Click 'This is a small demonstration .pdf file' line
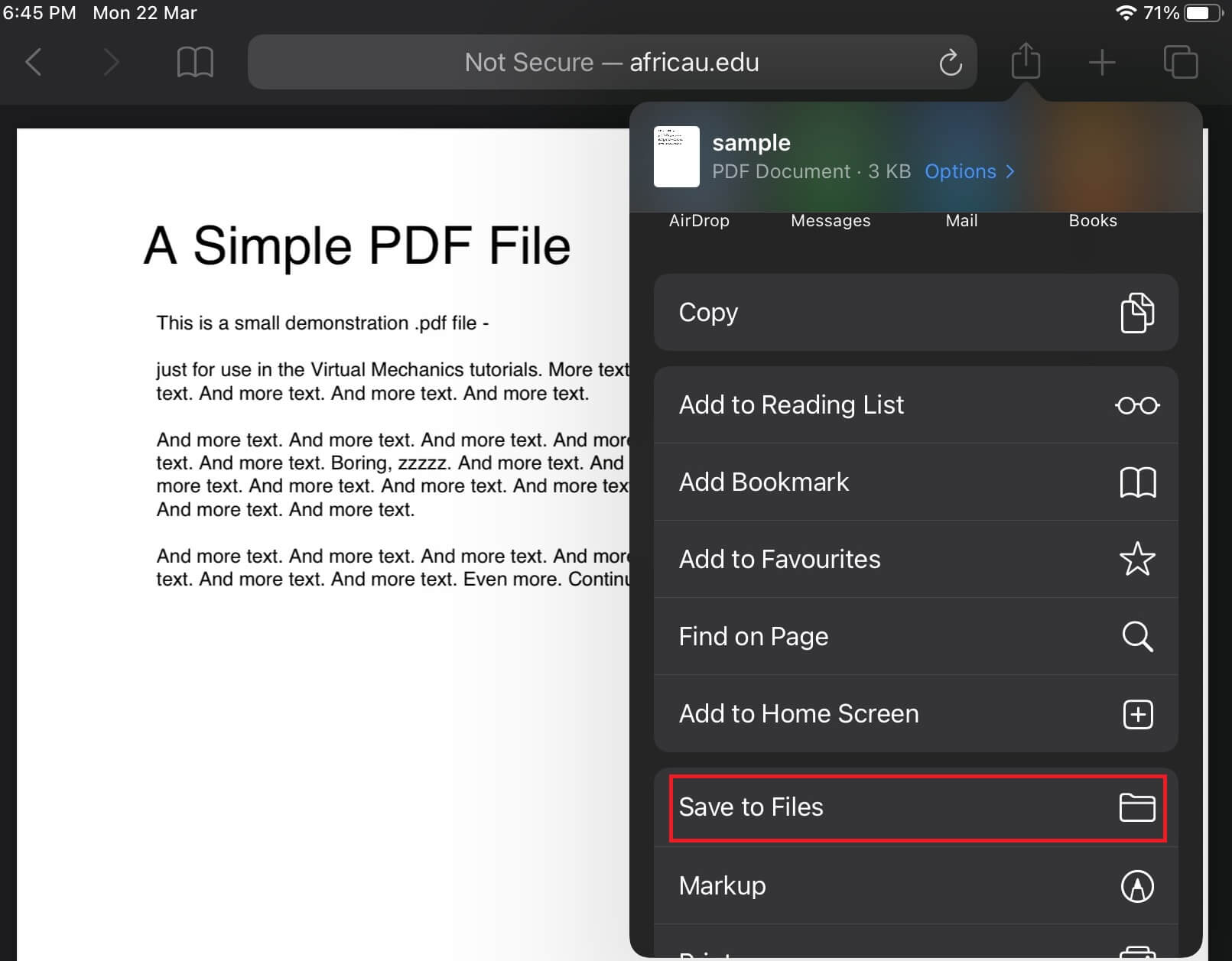1232x961 pixels. (x=323, y=323)
